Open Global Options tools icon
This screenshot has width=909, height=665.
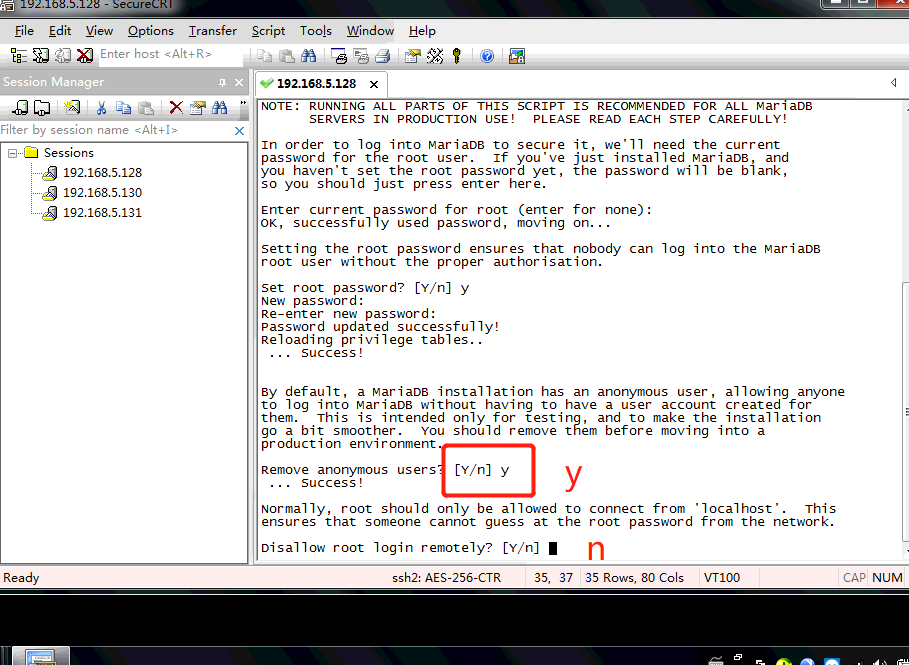[435, 56]
